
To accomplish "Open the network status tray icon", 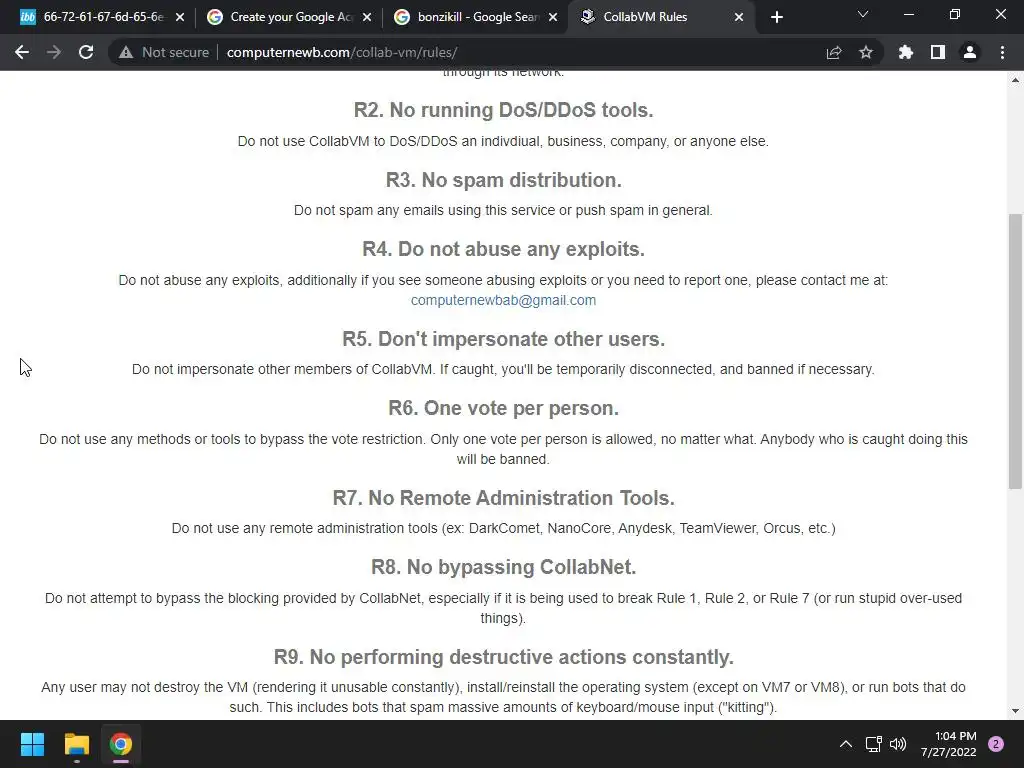I will point(873,744).
